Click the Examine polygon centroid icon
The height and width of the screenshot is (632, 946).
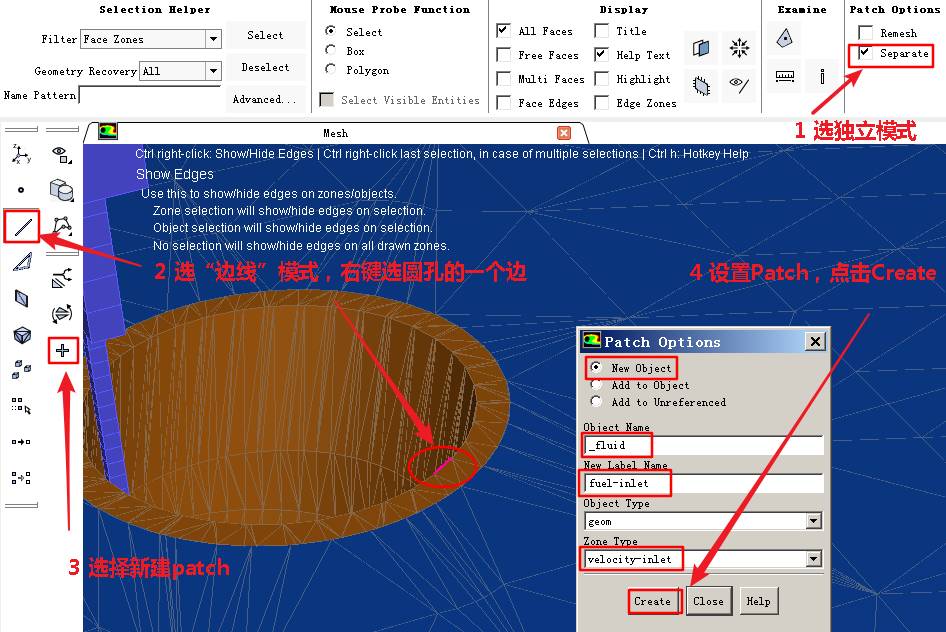pyautogui.click(x=784, y=39)
